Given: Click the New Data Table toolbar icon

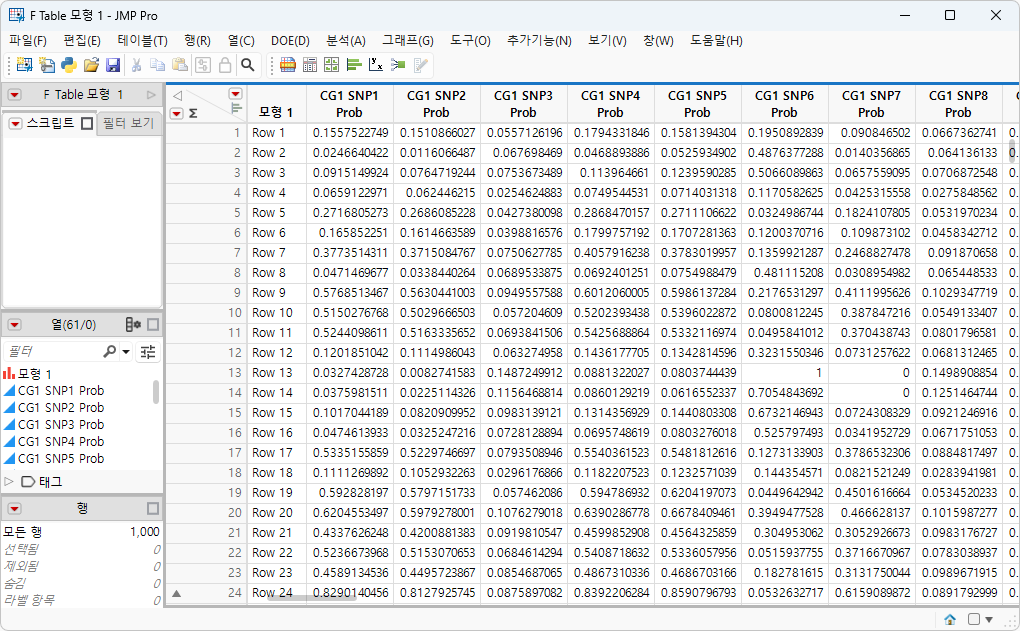Looking at the screenshot, I should pyautogui.click(x=24, y=64).
